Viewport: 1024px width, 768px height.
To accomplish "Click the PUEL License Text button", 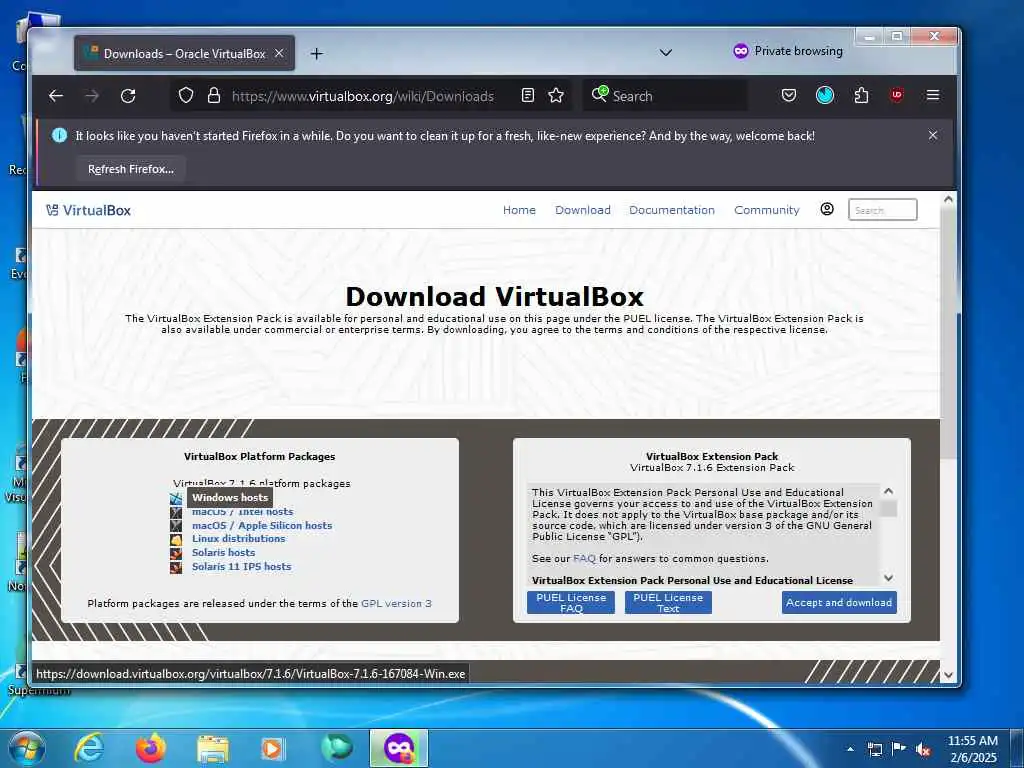I will point(668,602).
